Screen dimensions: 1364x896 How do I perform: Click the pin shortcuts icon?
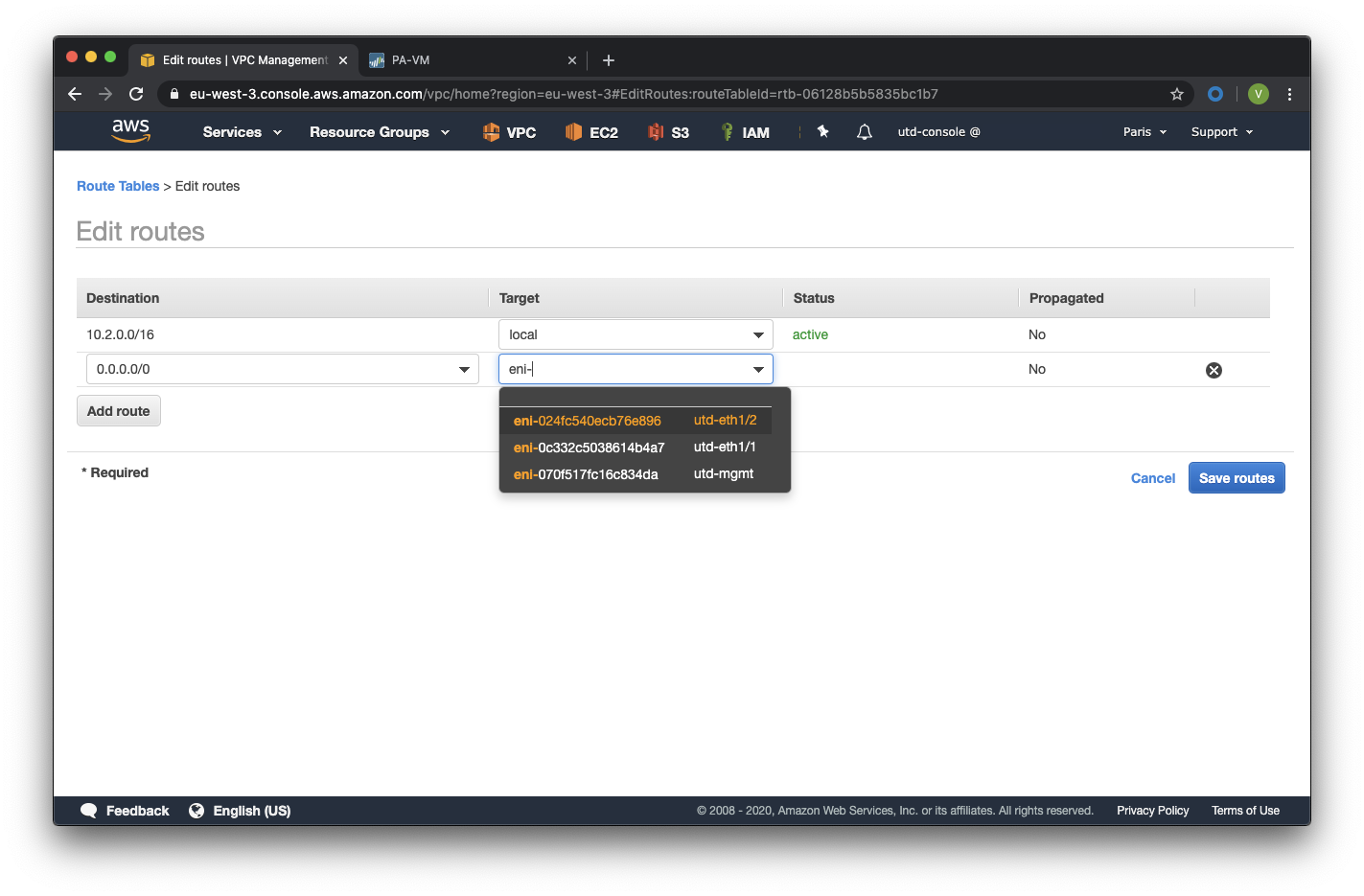822,131
